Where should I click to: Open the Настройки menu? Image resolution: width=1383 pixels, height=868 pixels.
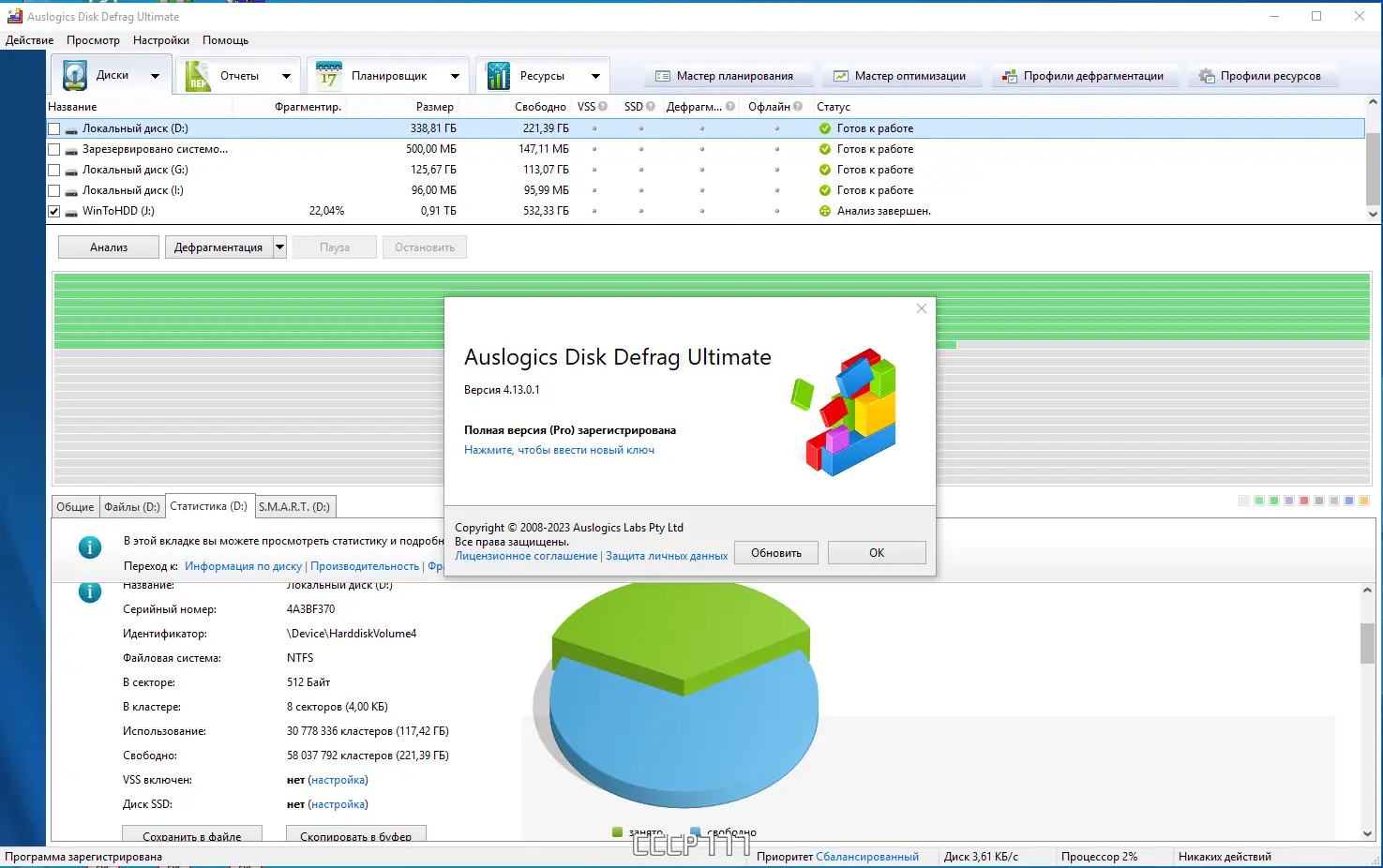pyautogui.click(x=161, y=40)
